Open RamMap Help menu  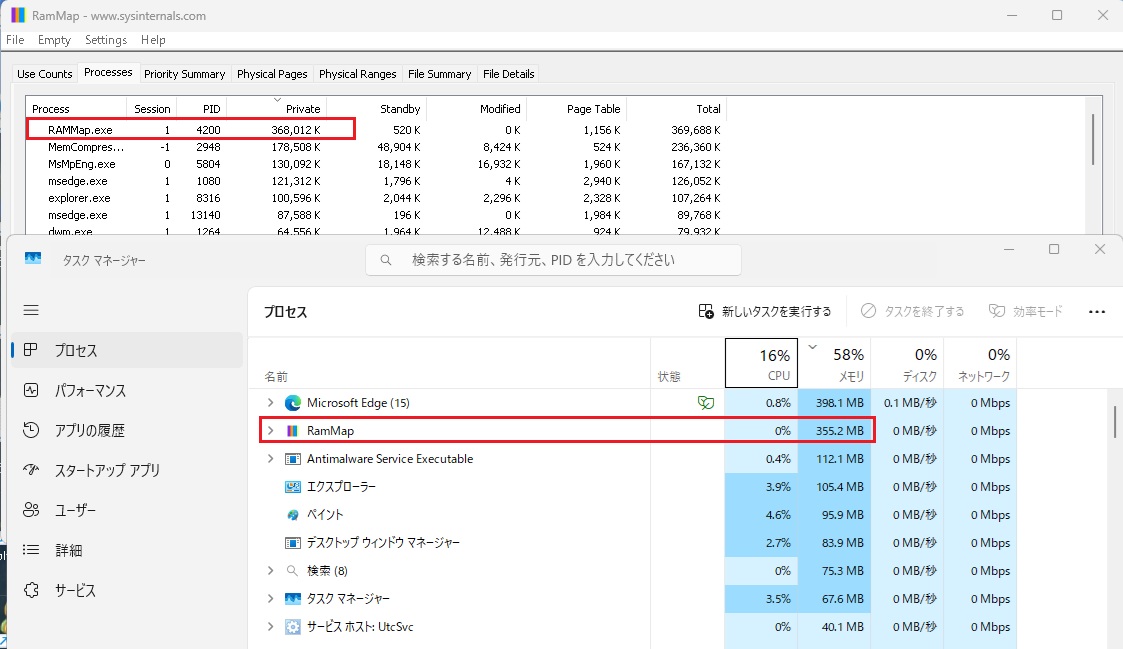[x=153, y=40]
